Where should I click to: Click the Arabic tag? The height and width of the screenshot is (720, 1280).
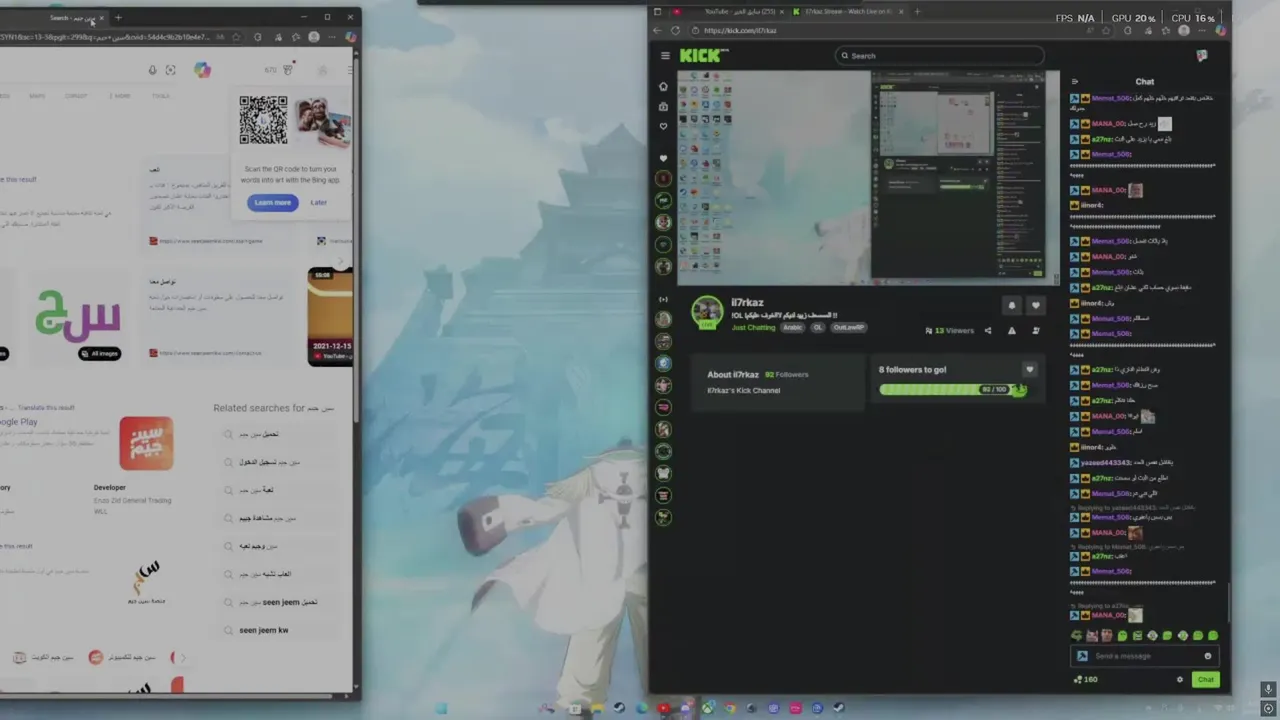coord(793,328)
